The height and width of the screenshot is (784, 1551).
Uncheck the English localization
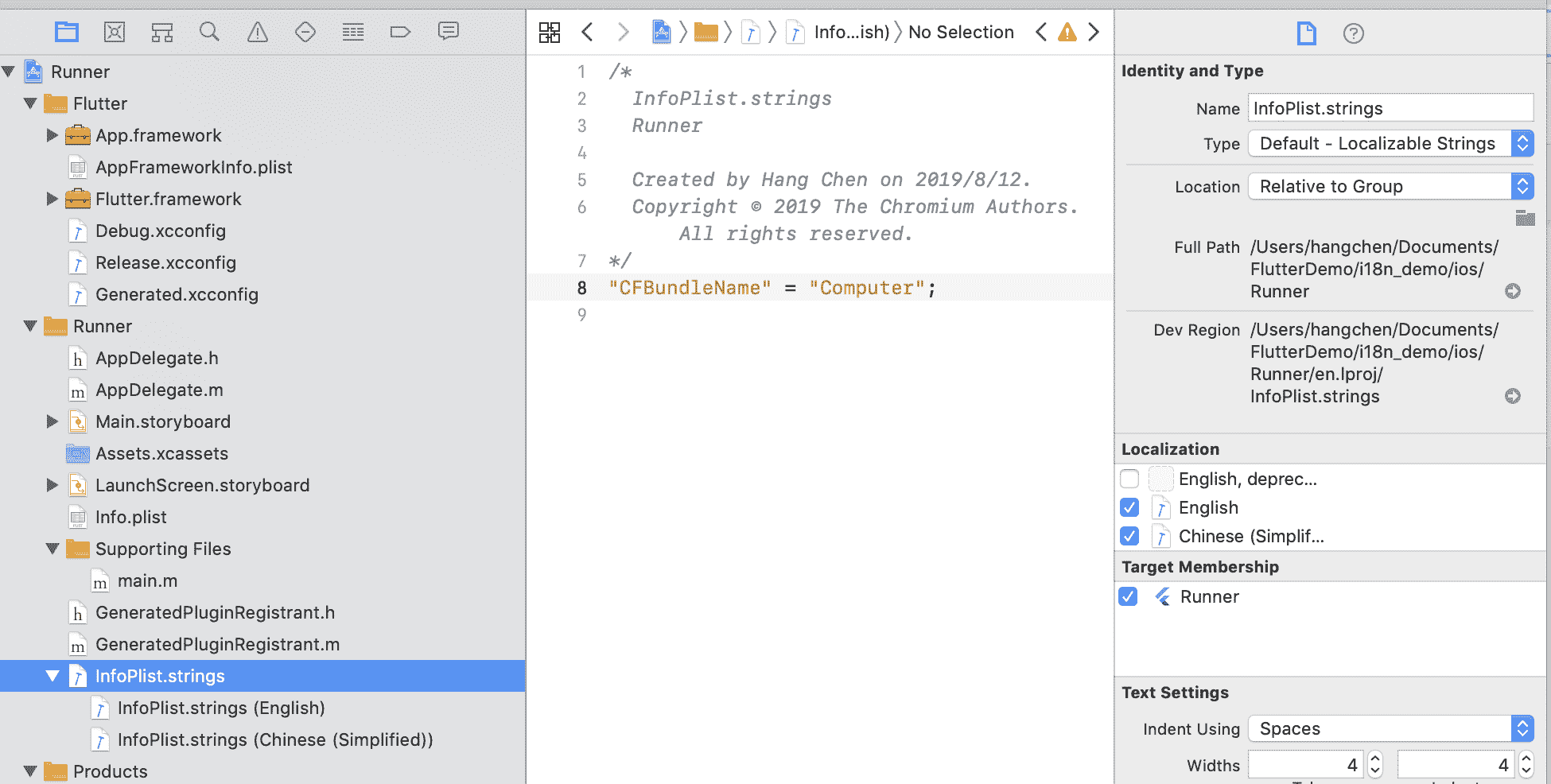click(1129, 507)
